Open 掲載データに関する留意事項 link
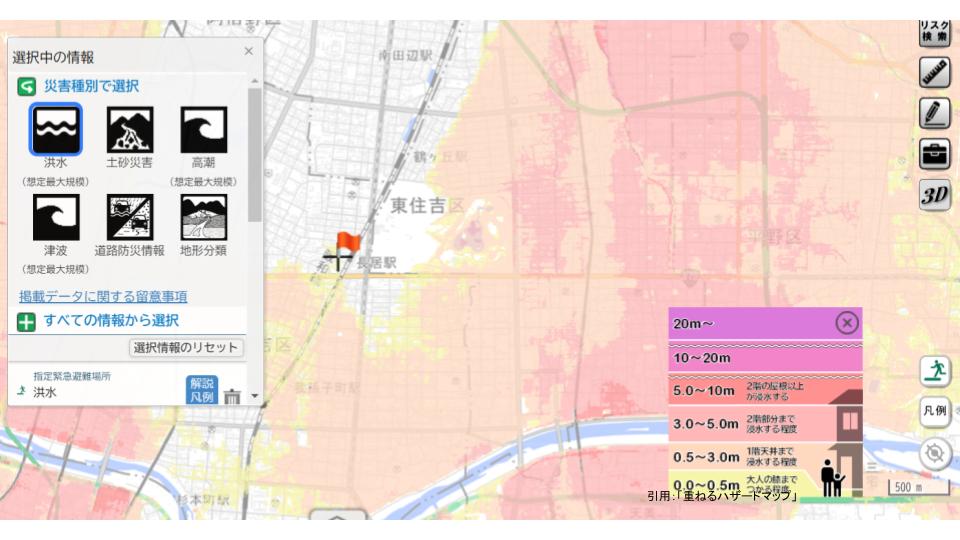This screenshot has height=540, width=960. pyautogui.click(x=103, y=296)
